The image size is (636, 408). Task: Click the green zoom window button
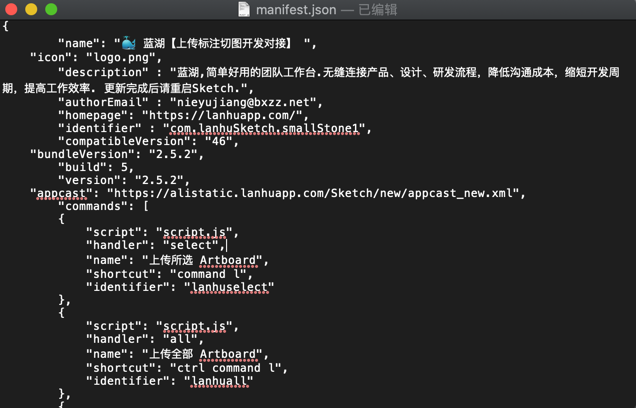click(51, 9)
